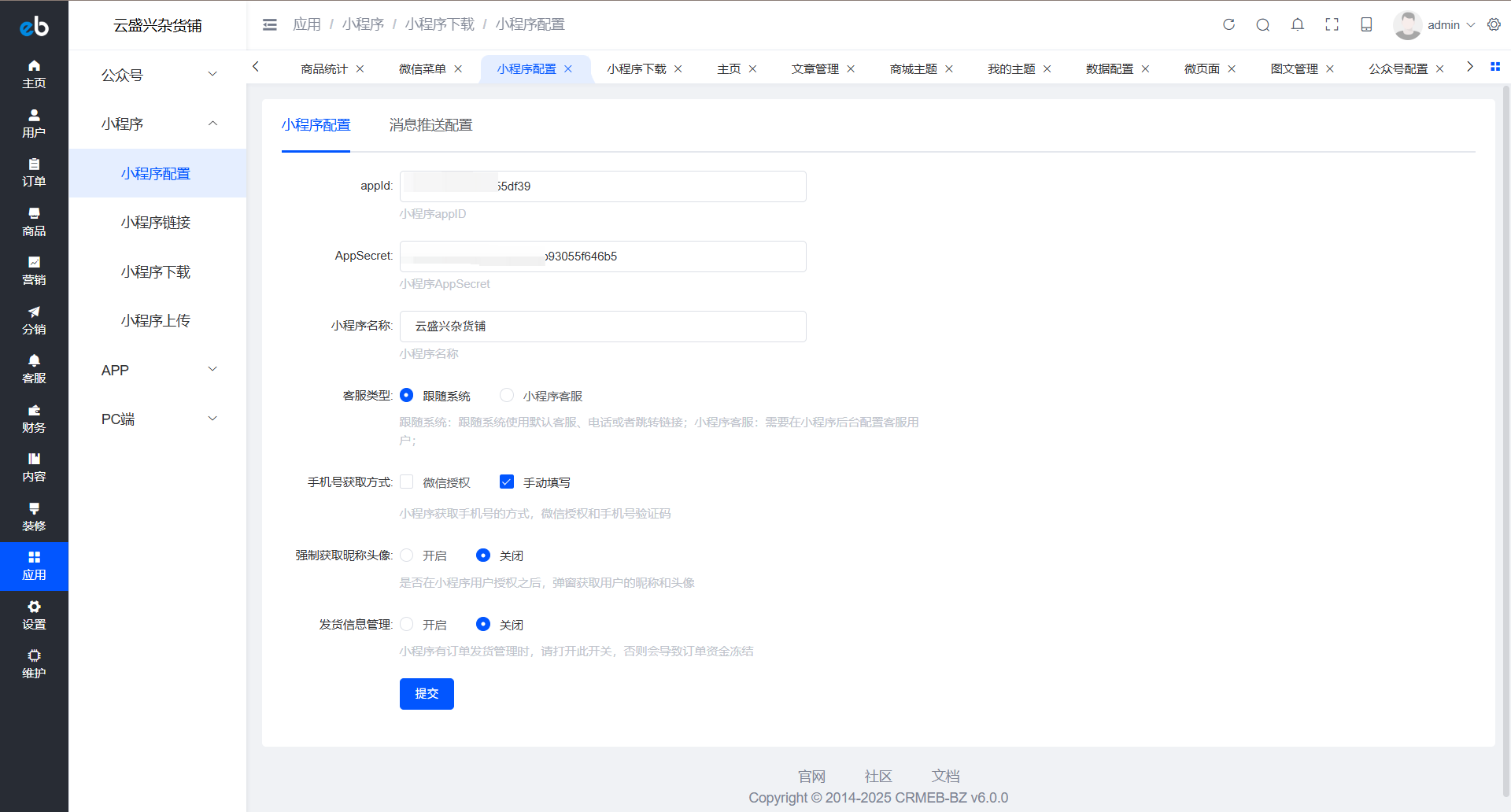Open the 文档 link in the footer
Image resolution: width=1511 pixels, height=812 pixels.
946,777
